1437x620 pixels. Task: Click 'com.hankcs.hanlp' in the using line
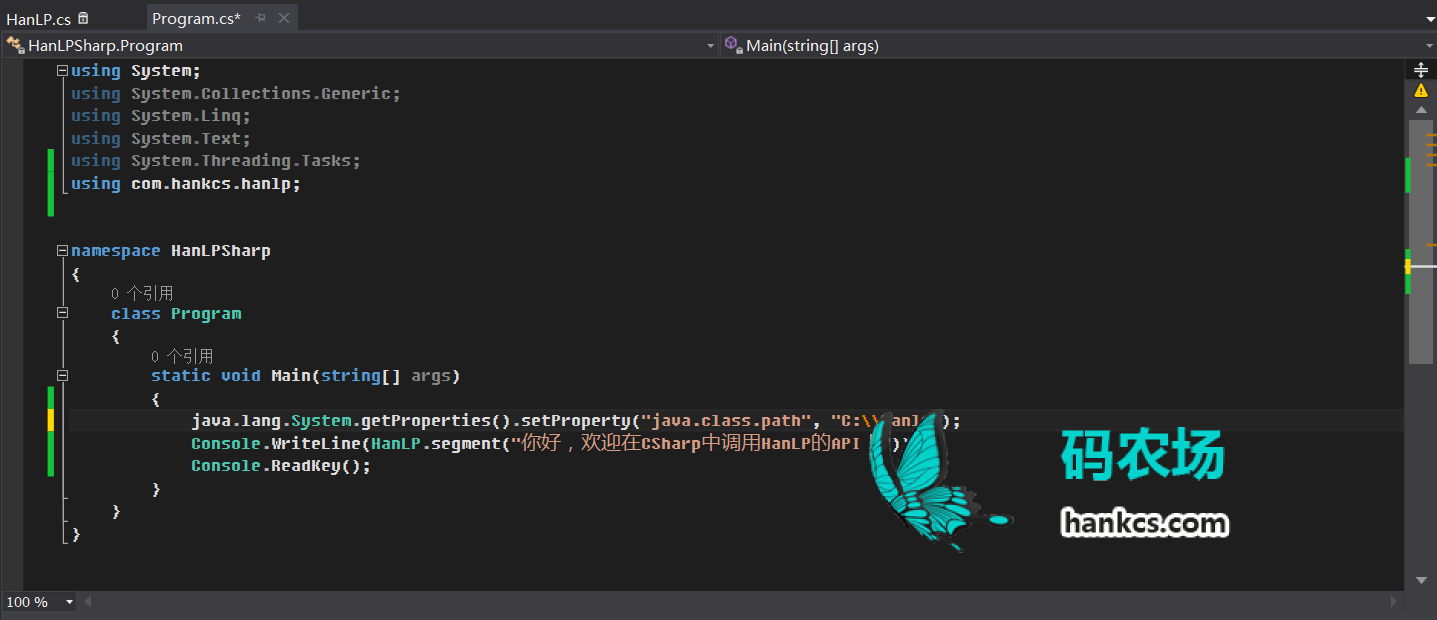pyautogui.click(x=213, y=184)
